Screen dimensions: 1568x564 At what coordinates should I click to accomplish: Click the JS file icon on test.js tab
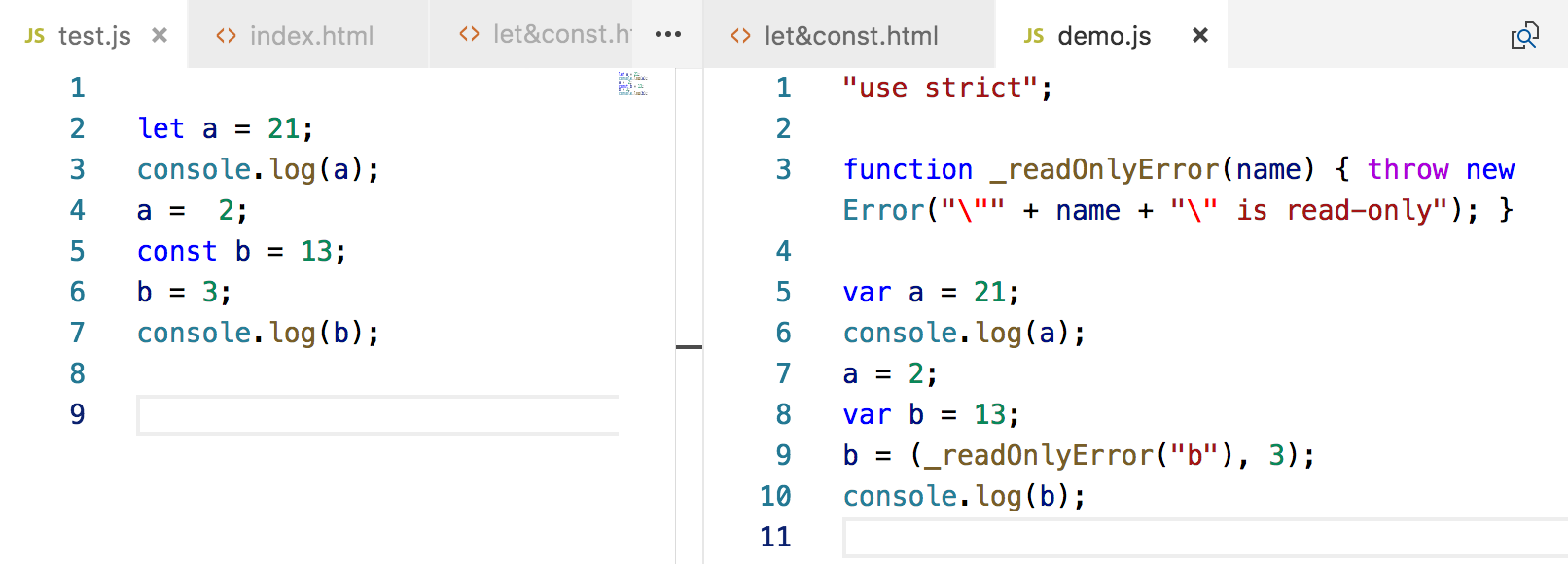click(x=35, y=36)
